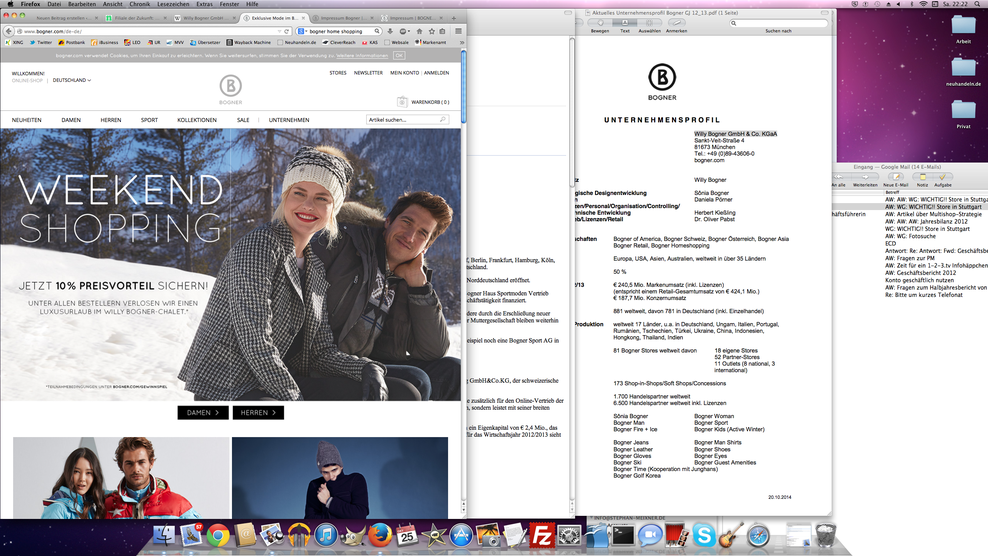Go to Firefox home page icon

pyautogui.click(x=419, y=31)
